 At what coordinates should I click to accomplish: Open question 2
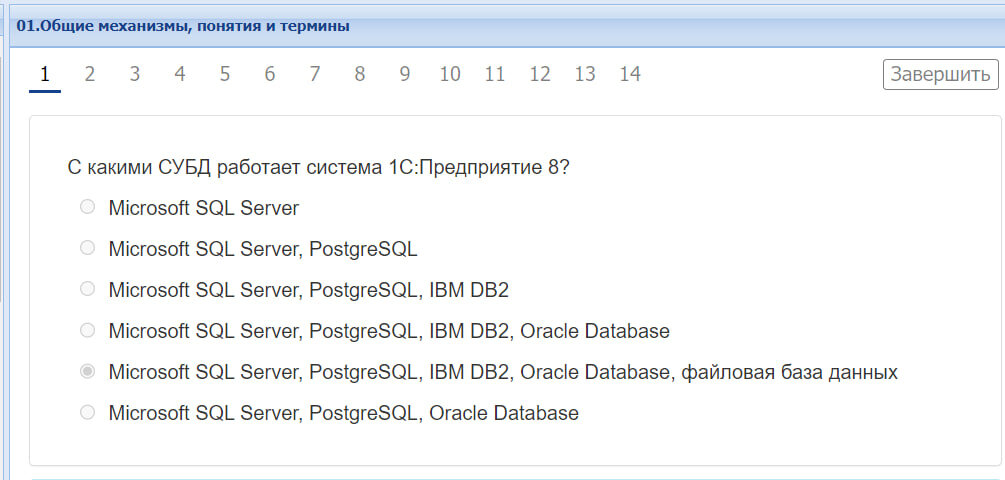click(90, 75)
